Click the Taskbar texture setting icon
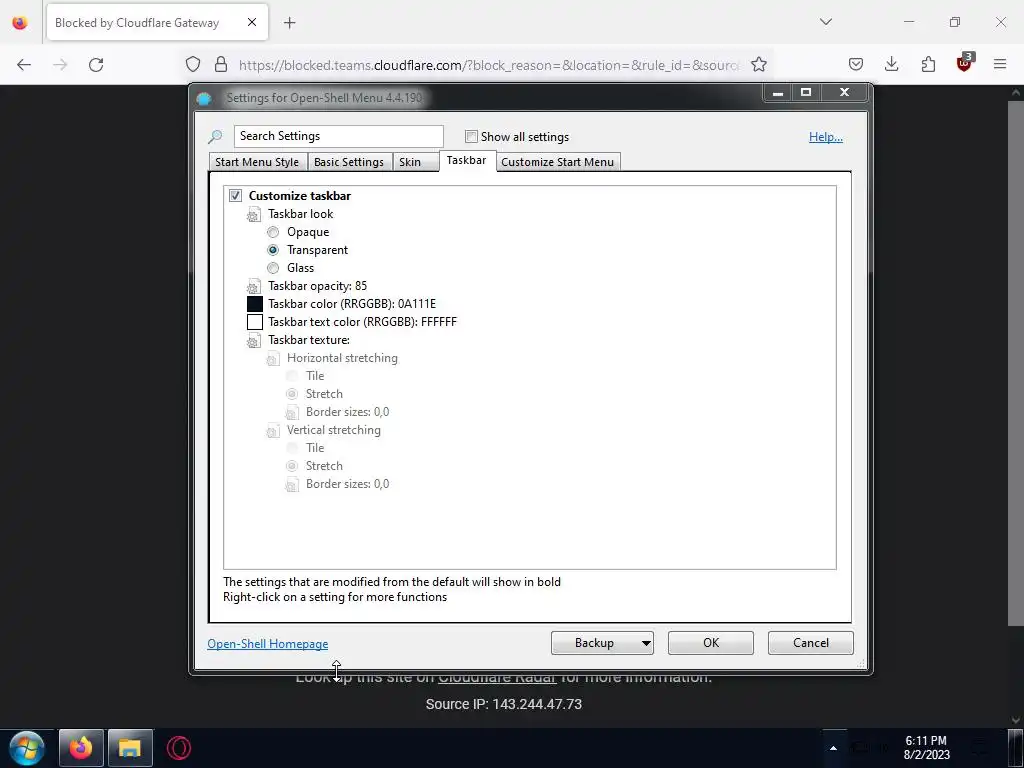 pyautogui.click(x=253, y=341)
